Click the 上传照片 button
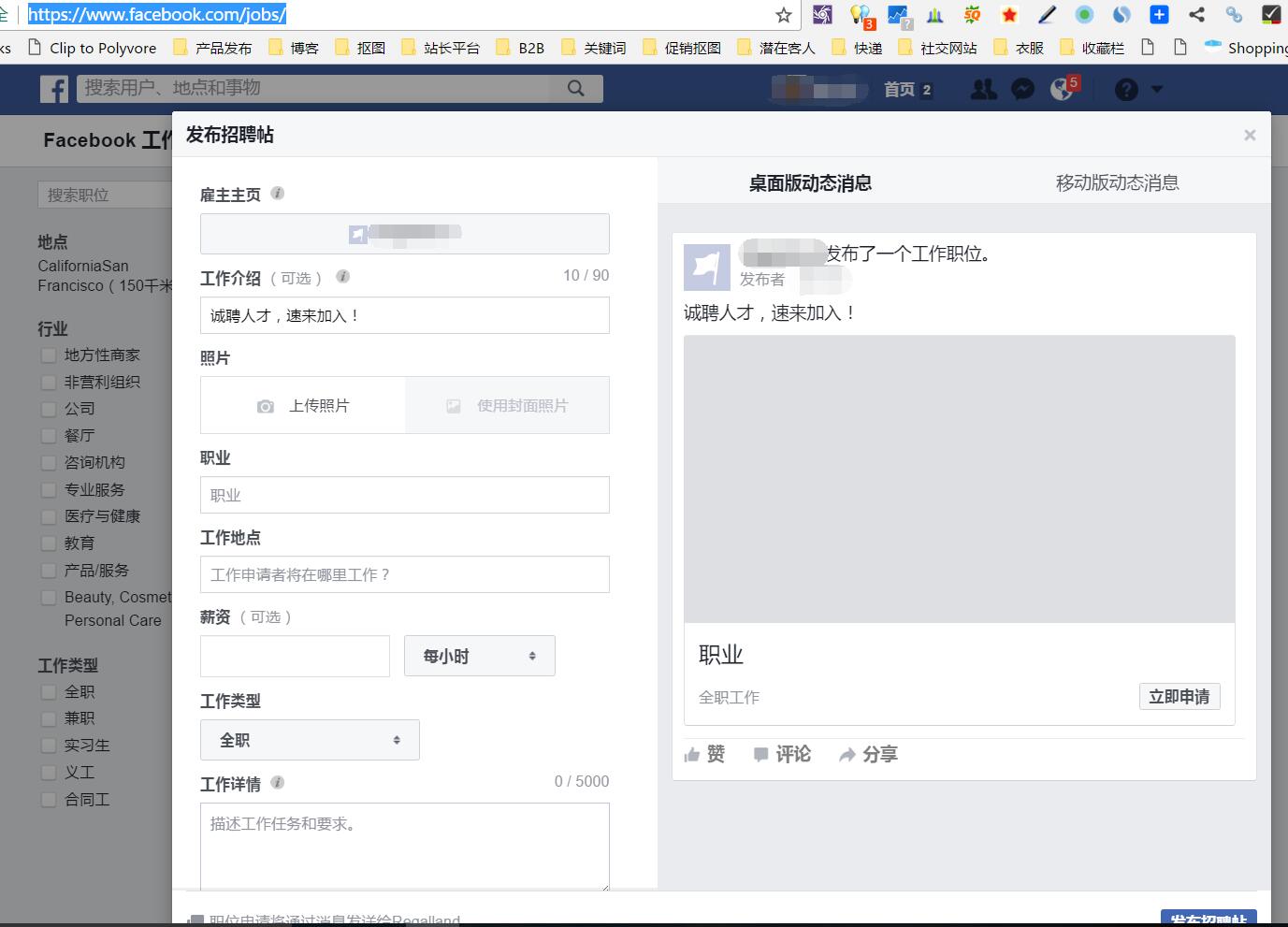Screen dimensions: 1288x927 303,406
